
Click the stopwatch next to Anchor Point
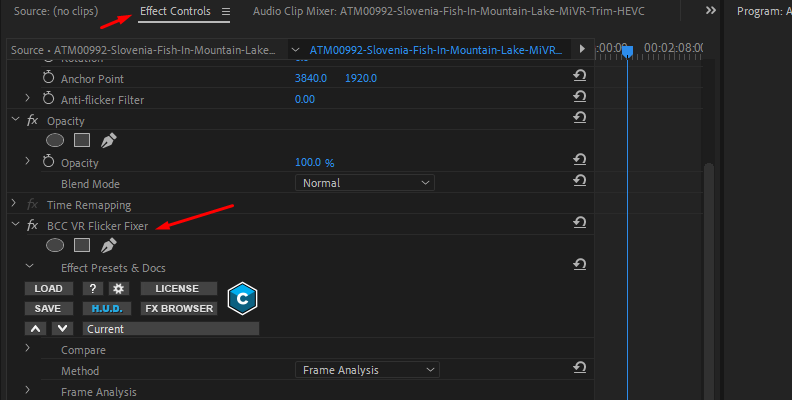pos(49,78)
